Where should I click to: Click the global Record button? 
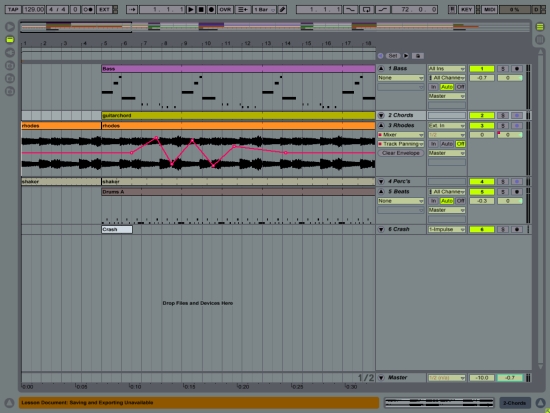(211, 9)
